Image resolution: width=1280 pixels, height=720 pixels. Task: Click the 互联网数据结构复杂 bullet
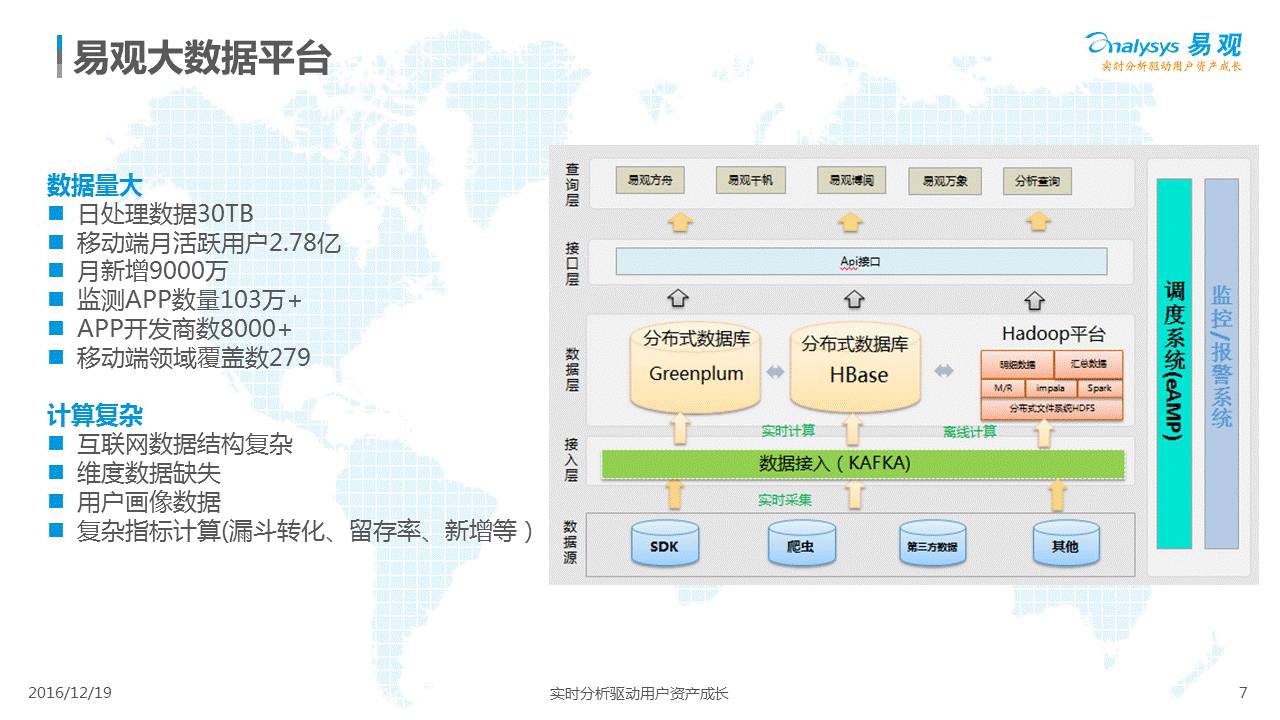pos(185,445)
